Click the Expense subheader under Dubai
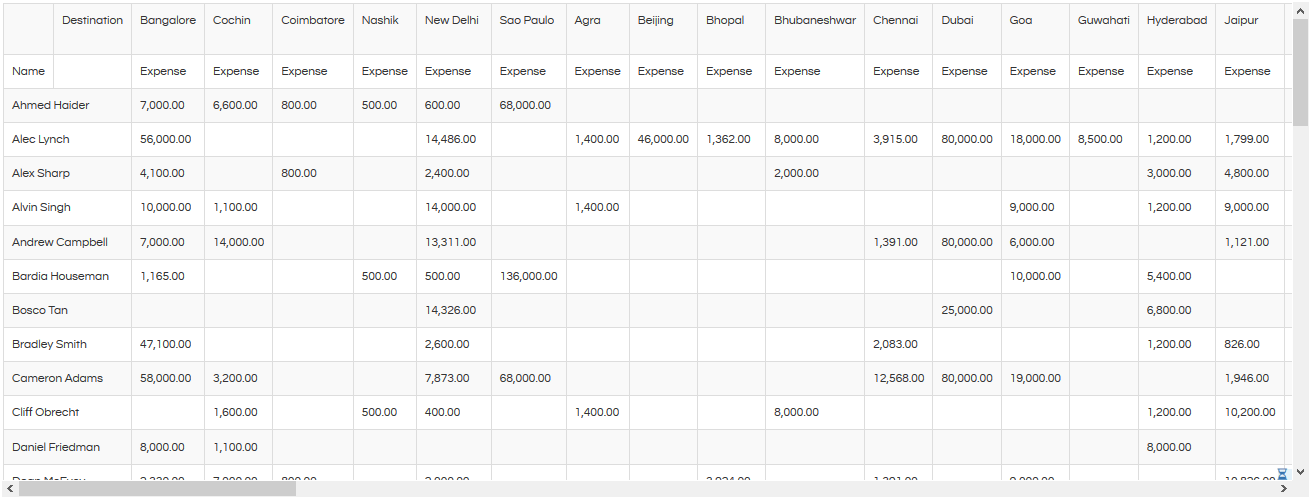1313x501 pixels. tap(967, 71)
